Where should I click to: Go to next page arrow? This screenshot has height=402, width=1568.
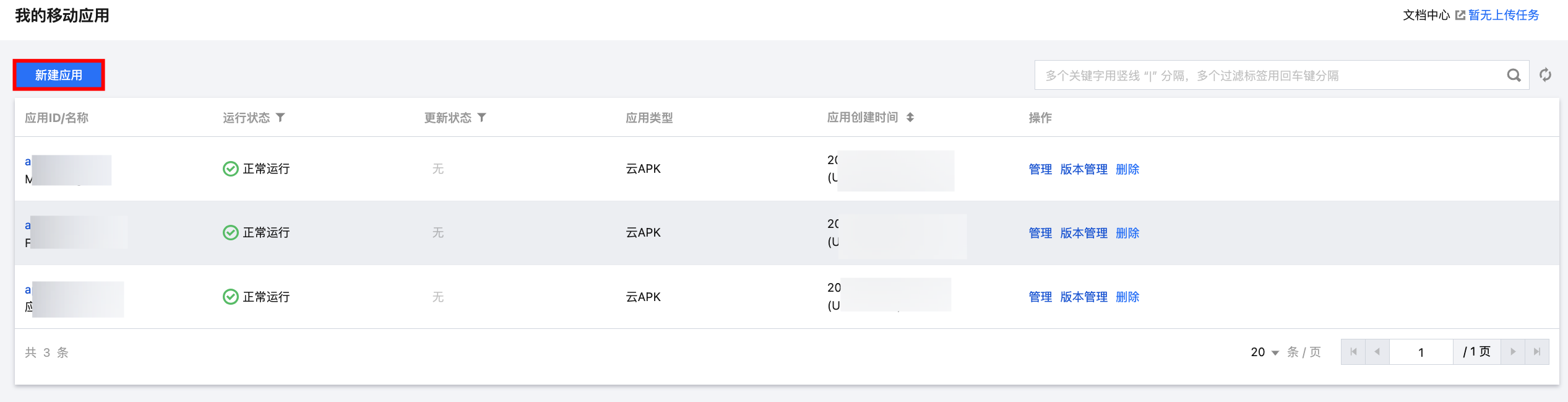(1513, 352)
